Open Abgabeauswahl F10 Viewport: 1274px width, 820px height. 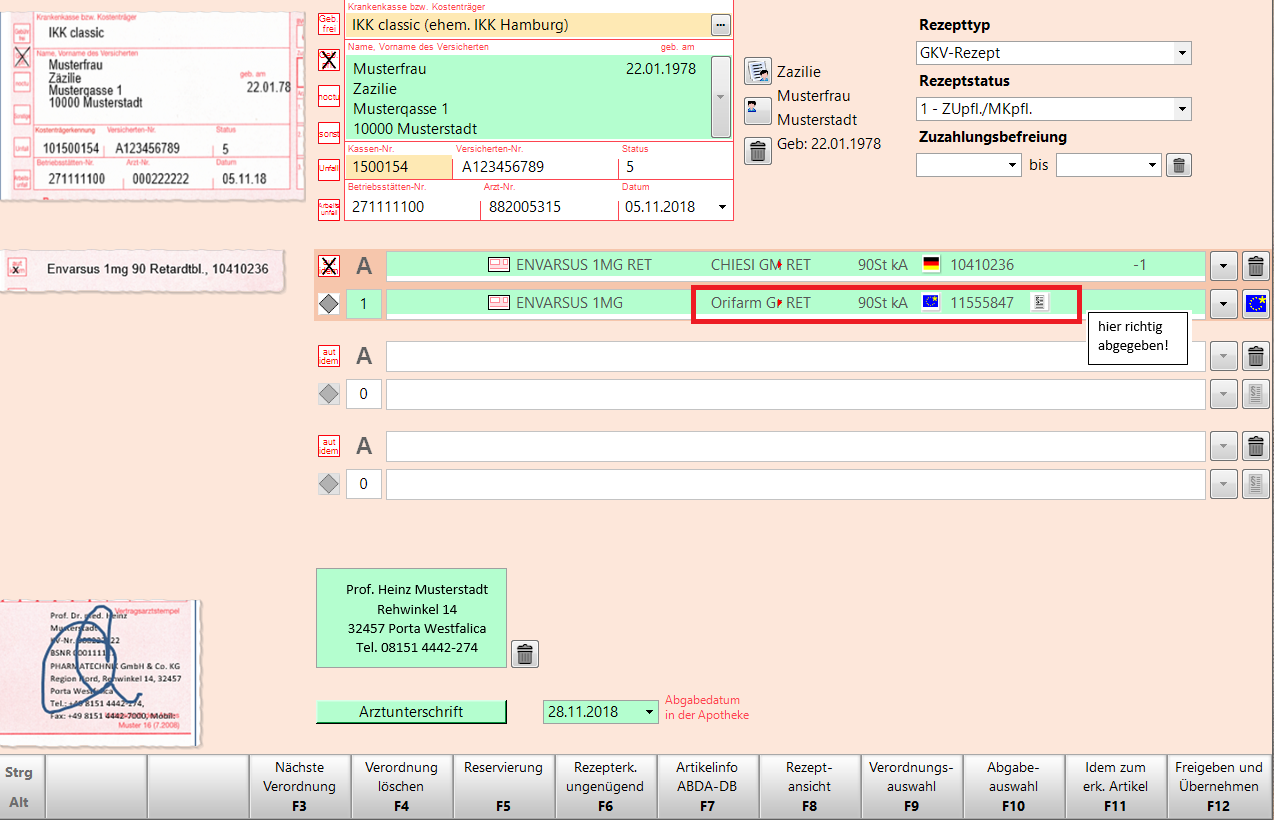1013,786
